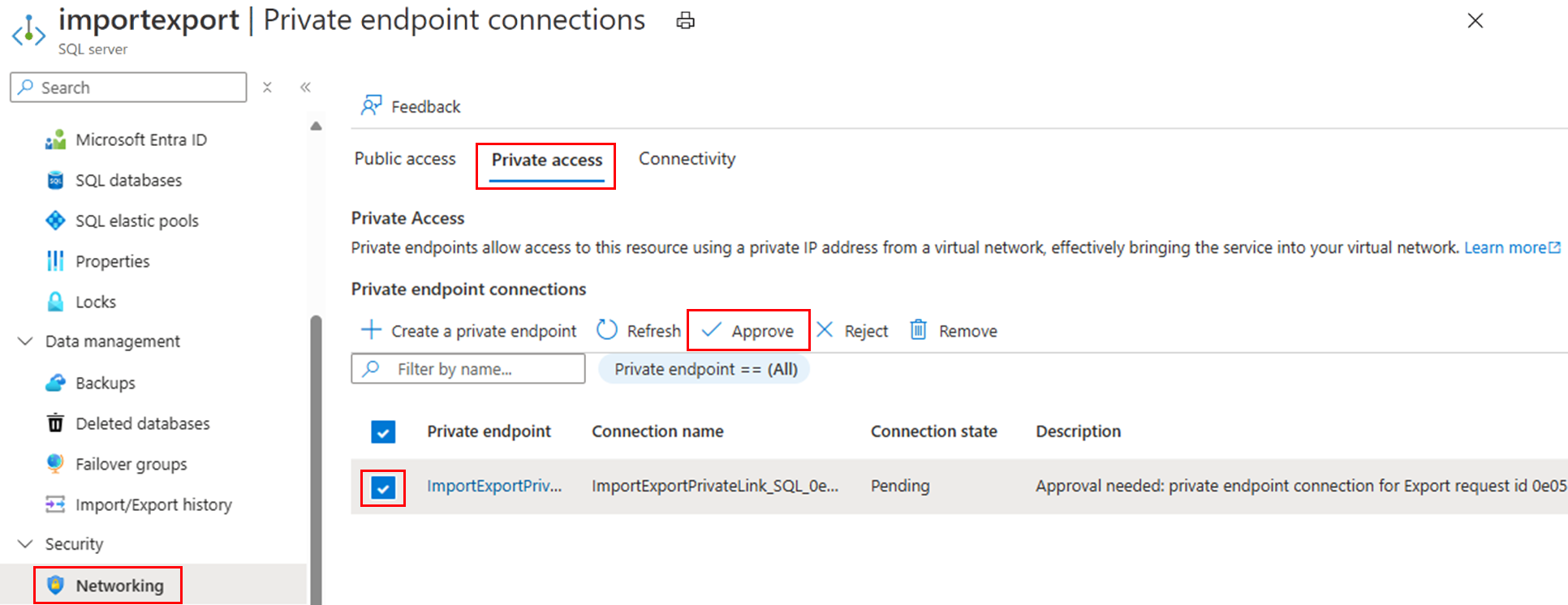1568x605 pixels.
Task: Collapse the Security section
Action: click(x=25, y=544)
